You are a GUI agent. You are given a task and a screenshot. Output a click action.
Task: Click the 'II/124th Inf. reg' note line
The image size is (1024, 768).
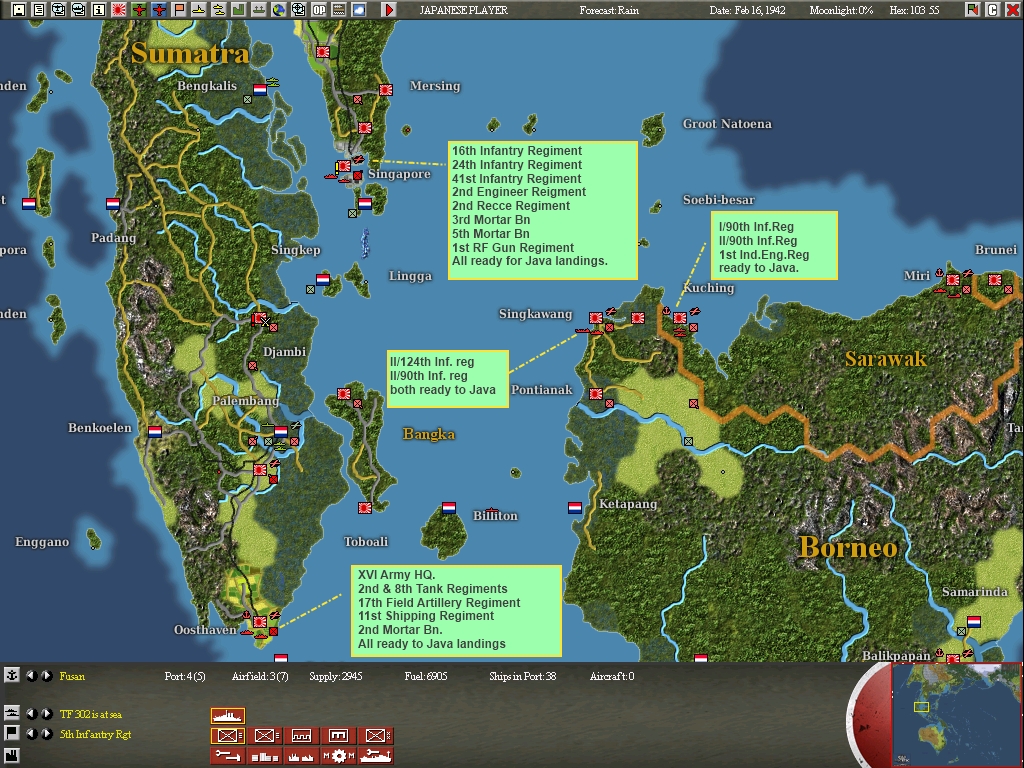432,362
